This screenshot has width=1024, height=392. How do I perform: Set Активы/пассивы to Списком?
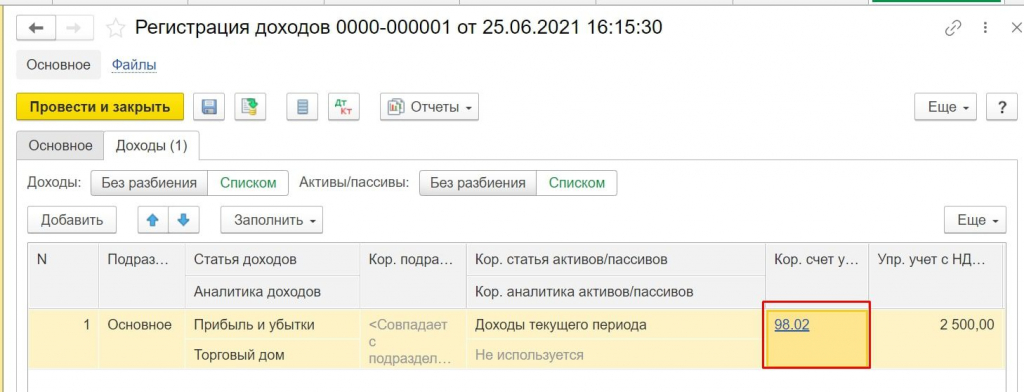tap(577, 183)
